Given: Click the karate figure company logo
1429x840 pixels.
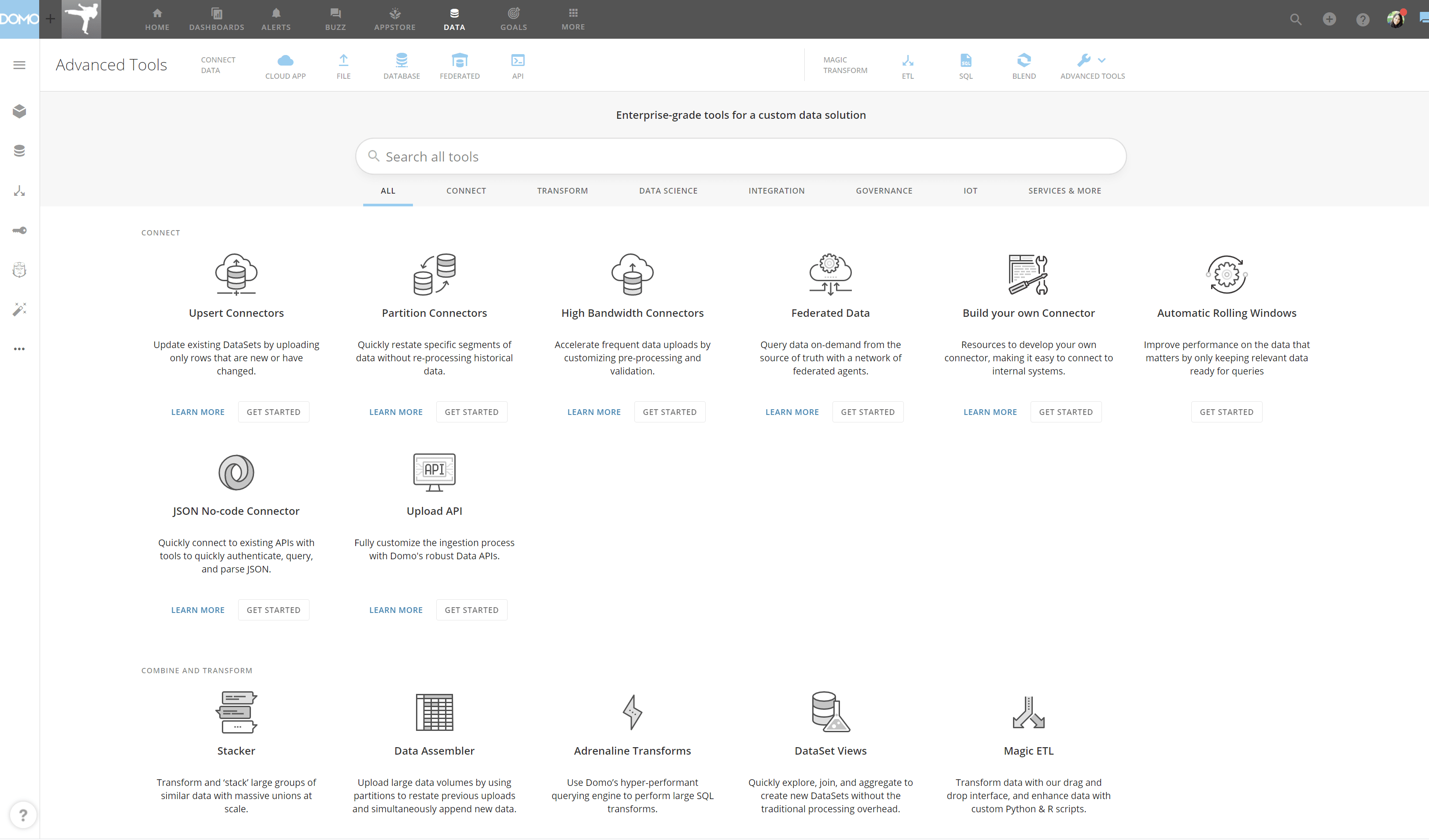Looking at the screenshot, I should (81, 19).
